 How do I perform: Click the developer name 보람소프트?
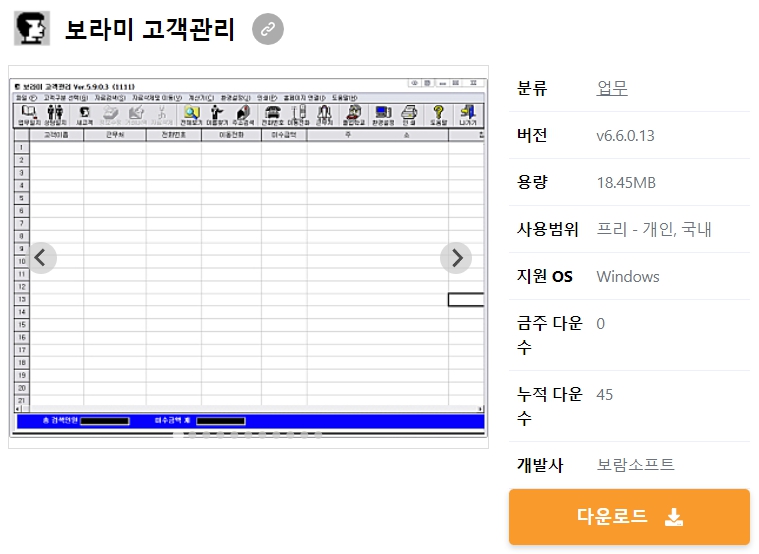636,465
